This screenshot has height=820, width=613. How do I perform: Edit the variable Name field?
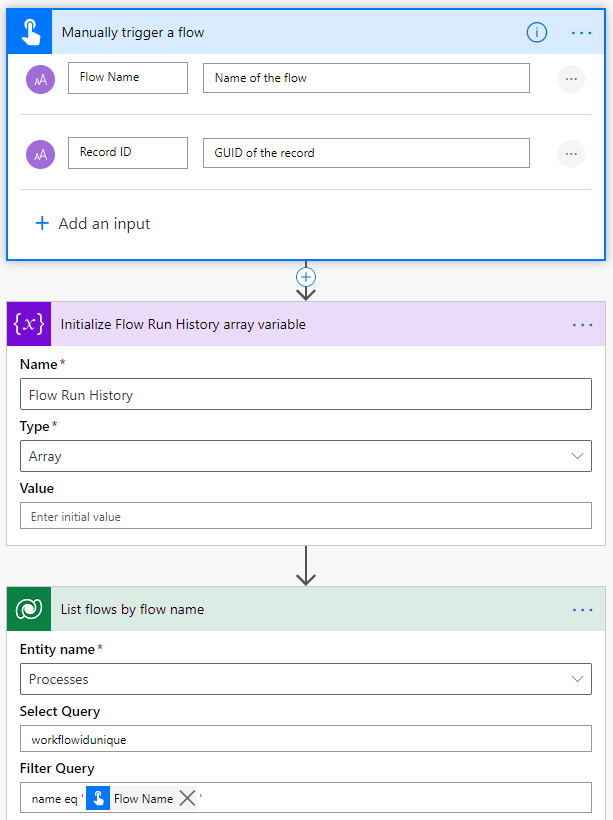305,395
